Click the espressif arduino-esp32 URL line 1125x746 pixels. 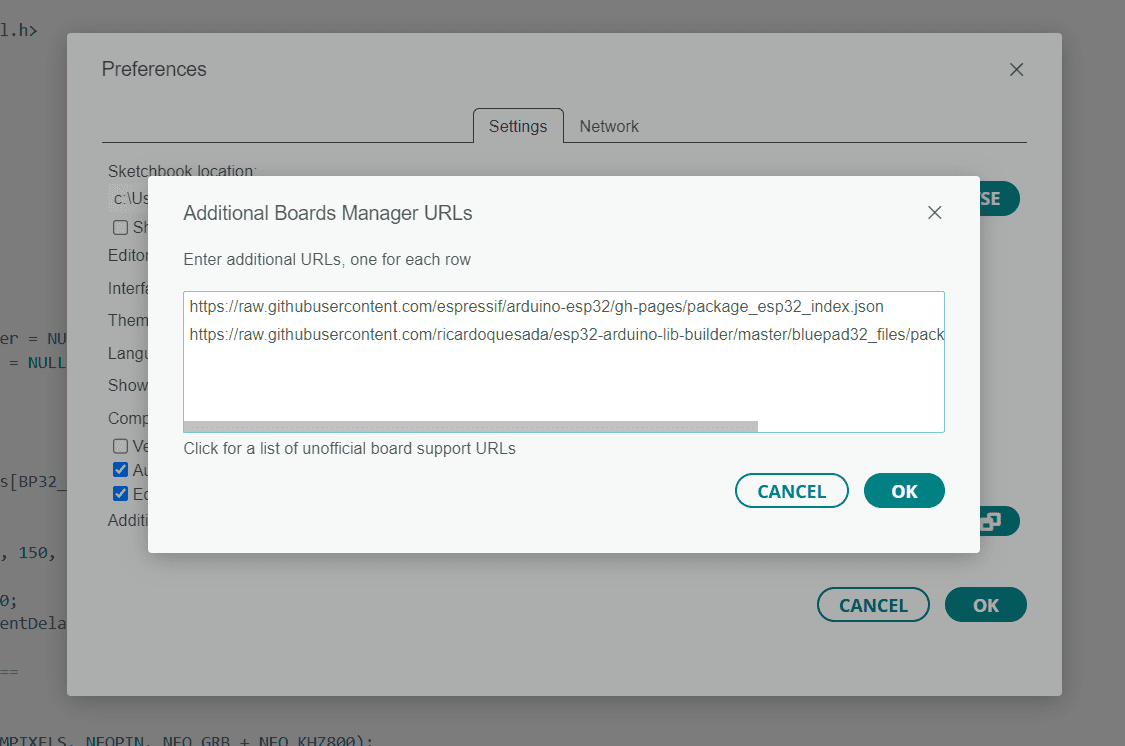[536, 307]
